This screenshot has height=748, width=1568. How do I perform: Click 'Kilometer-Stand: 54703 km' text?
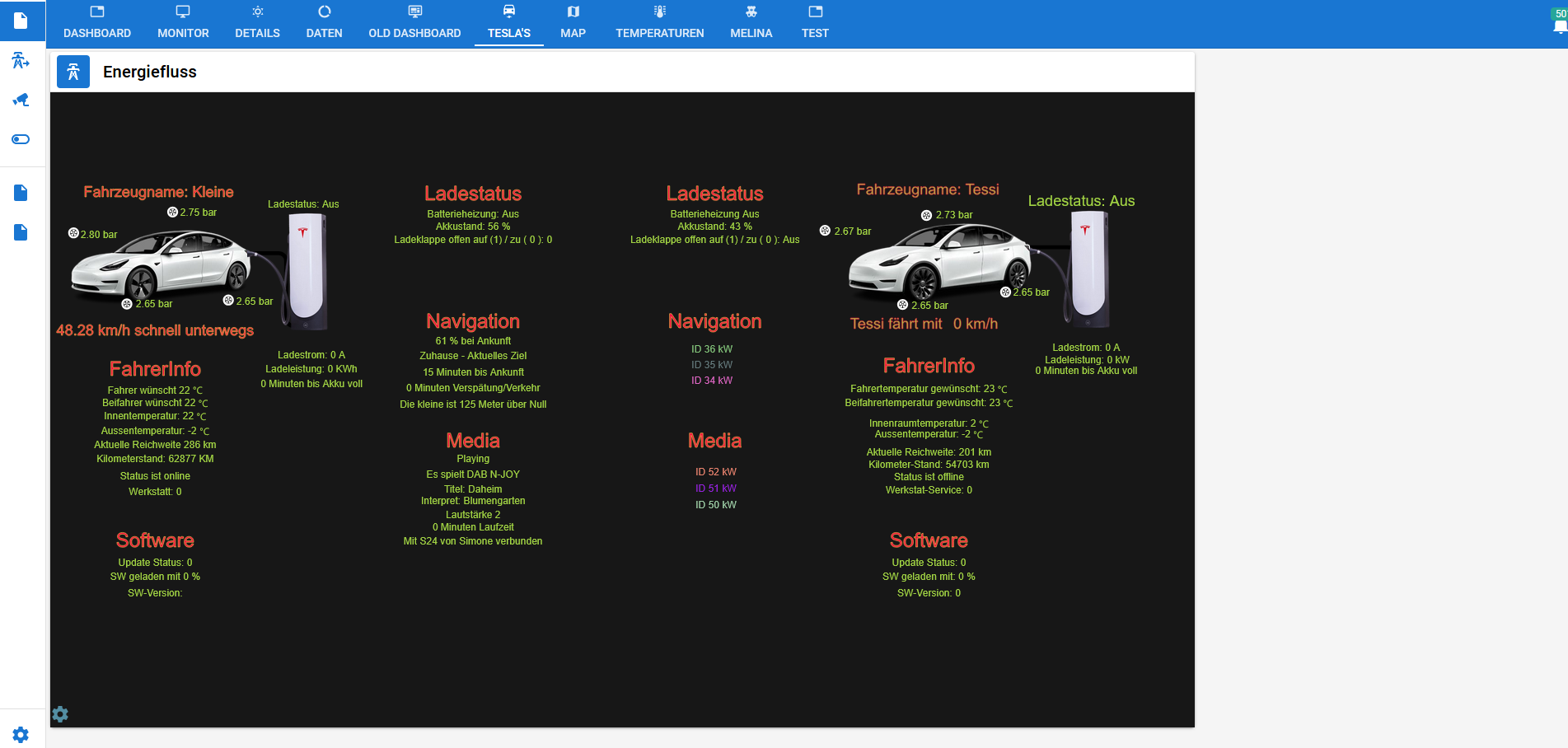(929, 465)
